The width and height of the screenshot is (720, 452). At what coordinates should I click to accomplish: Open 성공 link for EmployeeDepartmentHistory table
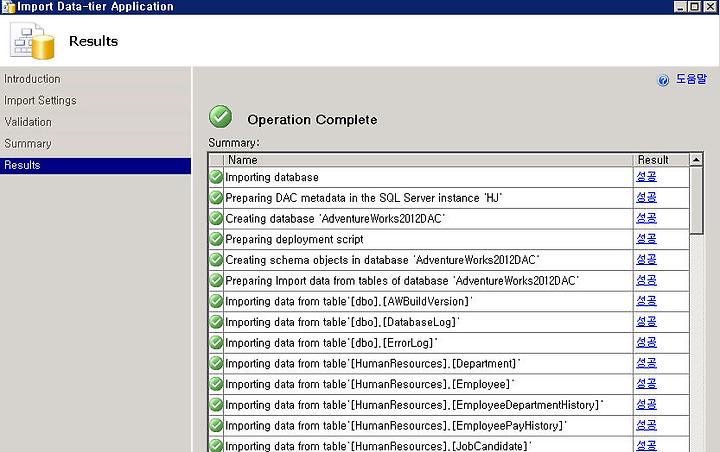point(646,404)
